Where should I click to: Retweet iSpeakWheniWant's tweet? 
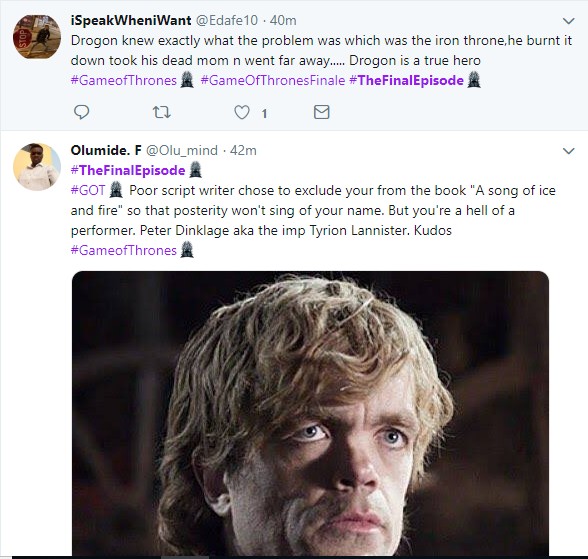coord(162,112)
